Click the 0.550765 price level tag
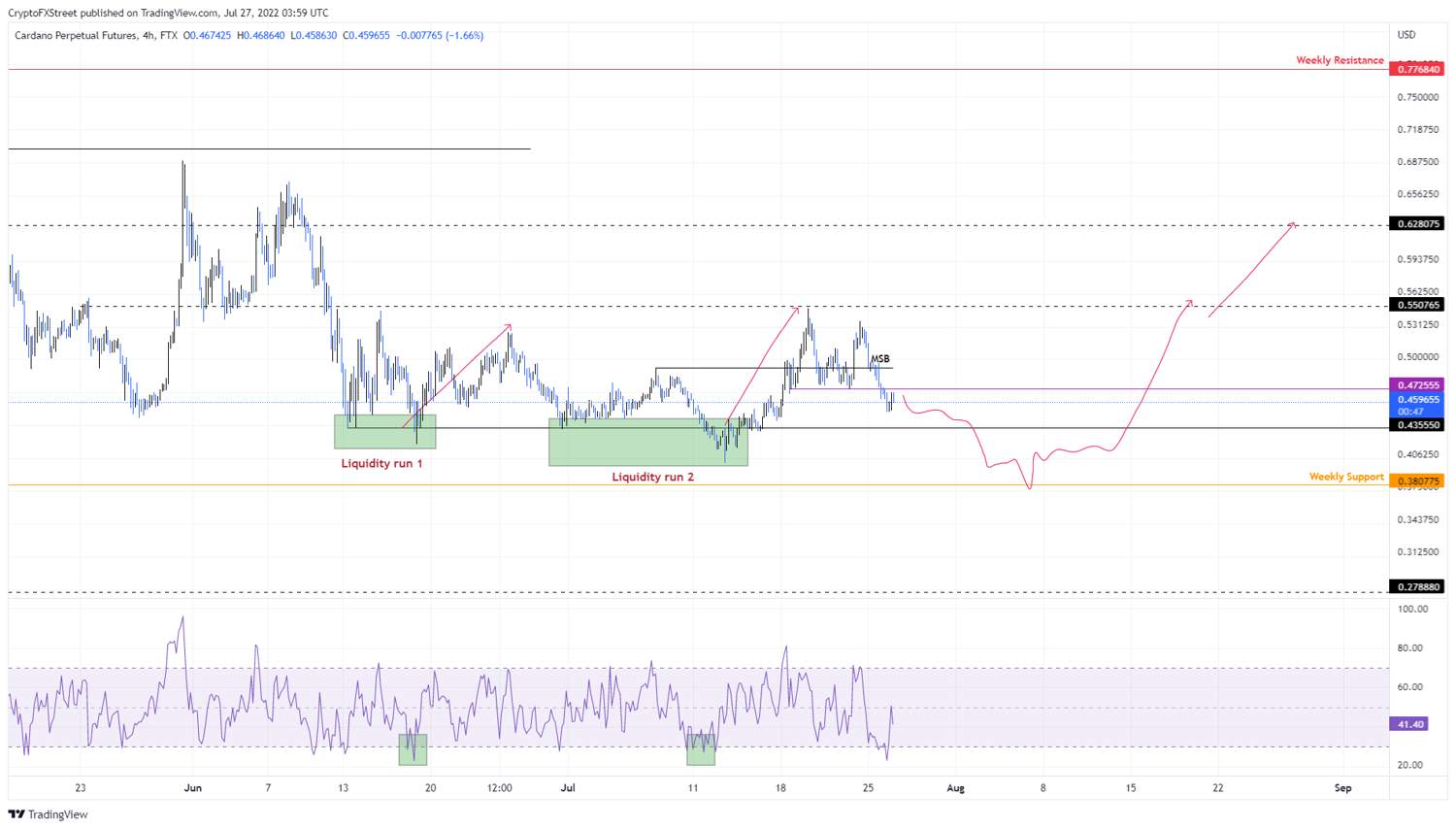The image size is (1456, 829). (x=1417, y=305)
